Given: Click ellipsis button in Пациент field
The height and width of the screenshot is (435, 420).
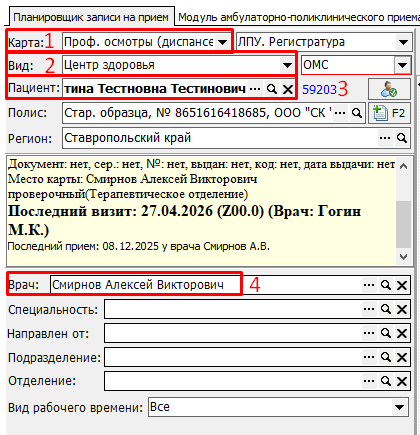Looking at the screenshot, I should pyautogui.click(x=255, y=89).
